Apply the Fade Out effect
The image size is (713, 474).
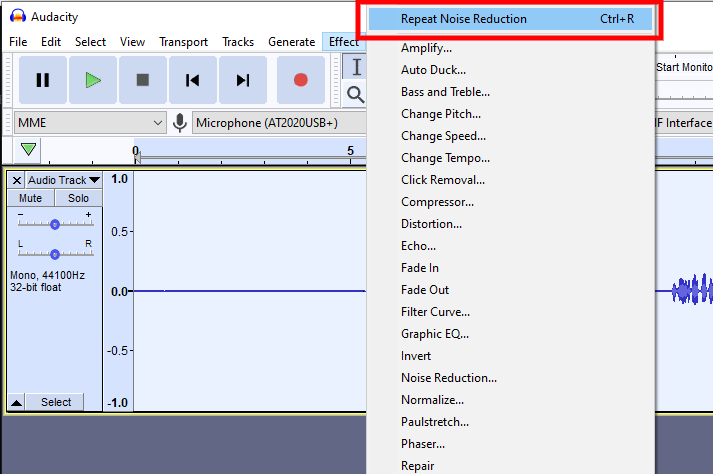(x=510, y=290)
